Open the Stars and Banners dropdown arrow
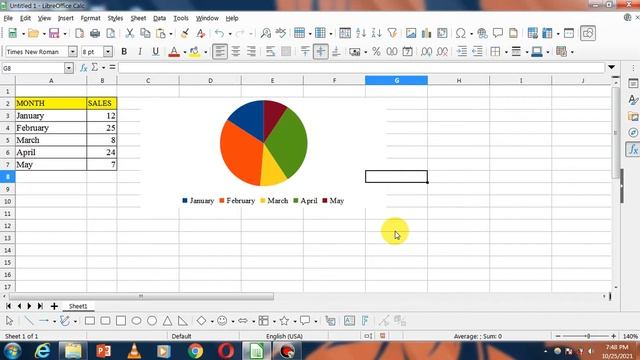This screenshot has height=360, width=640. pos(295,321)
